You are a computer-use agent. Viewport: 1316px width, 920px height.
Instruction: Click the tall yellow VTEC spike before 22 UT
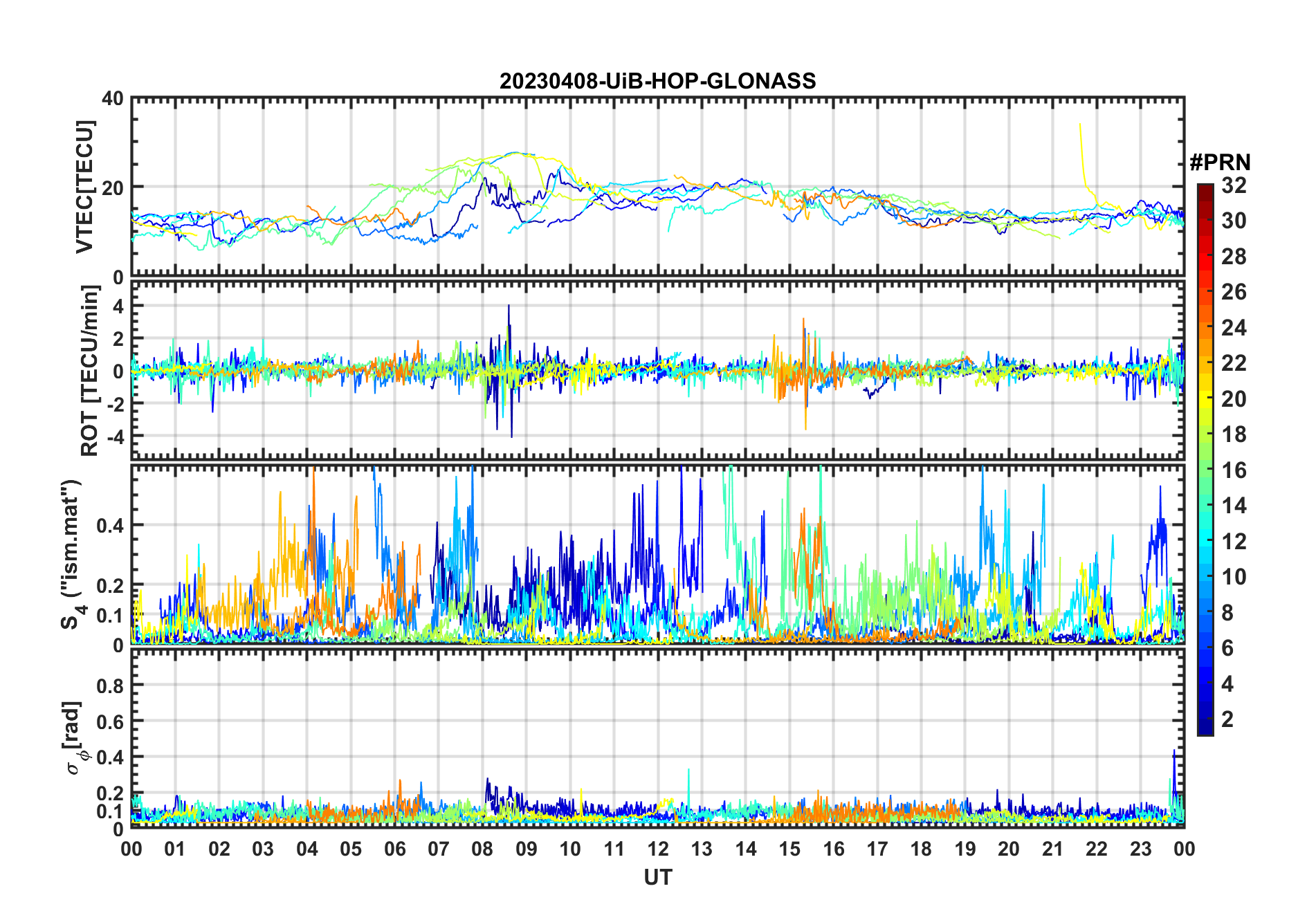click(1081, 149)
